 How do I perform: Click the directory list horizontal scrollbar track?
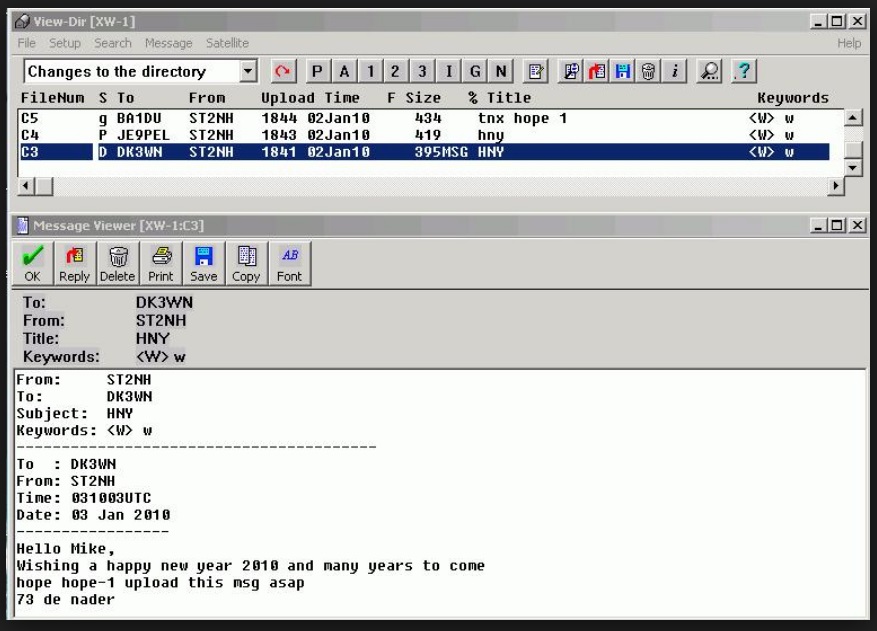pos(430,187)
